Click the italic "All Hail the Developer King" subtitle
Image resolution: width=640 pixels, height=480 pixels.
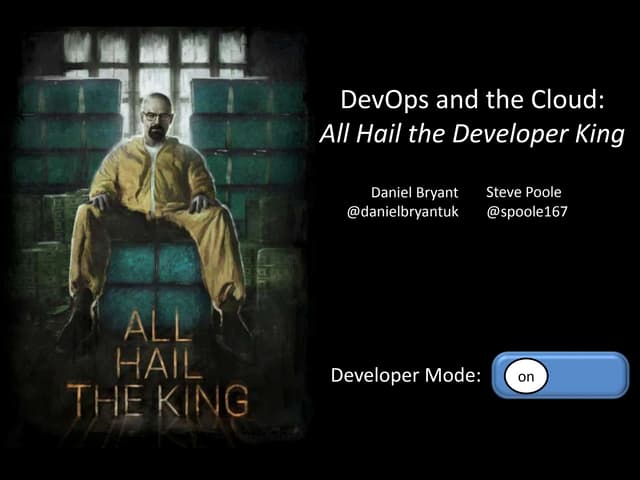click(x=470, y=135)
